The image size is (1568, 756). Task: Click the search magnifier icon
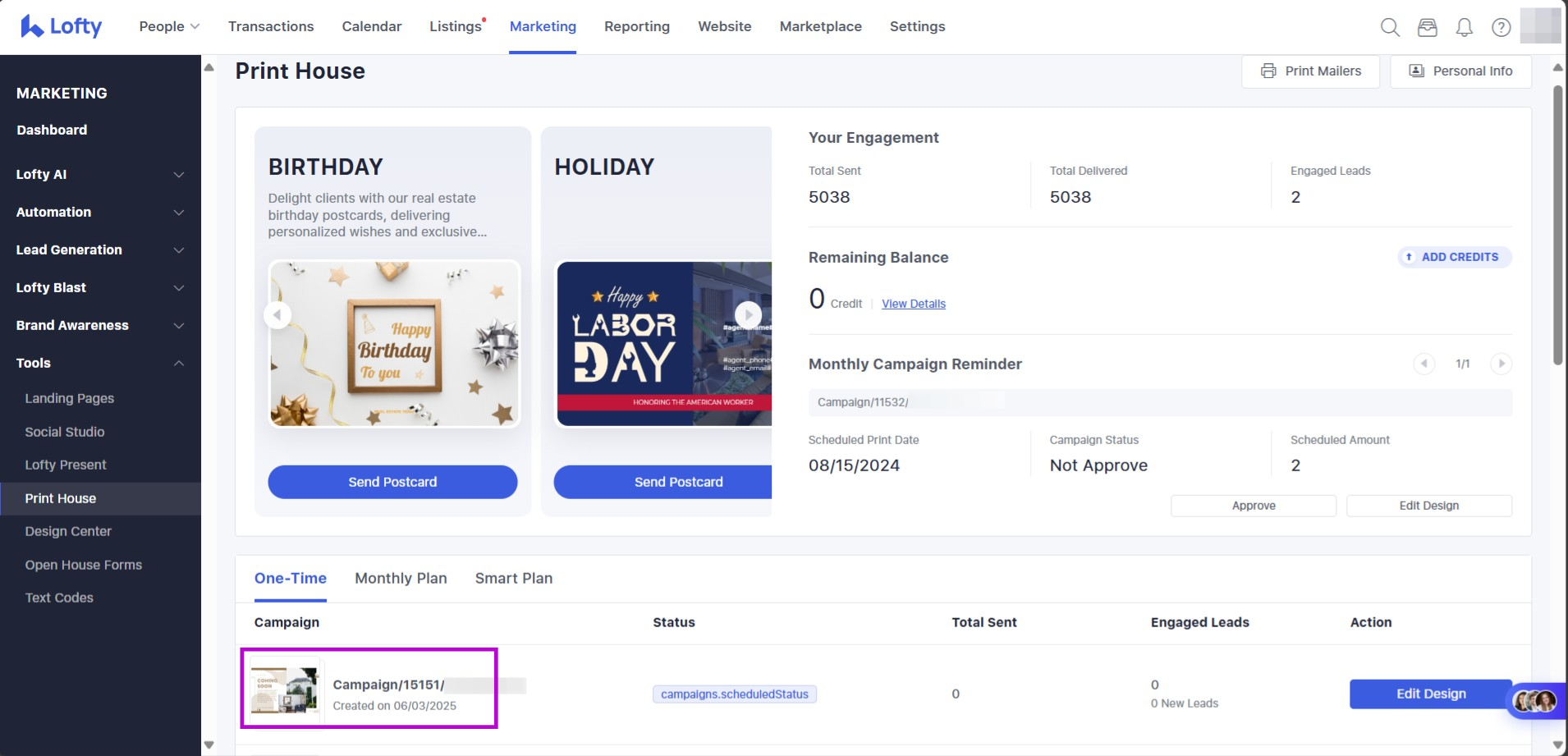(1390, 27)
